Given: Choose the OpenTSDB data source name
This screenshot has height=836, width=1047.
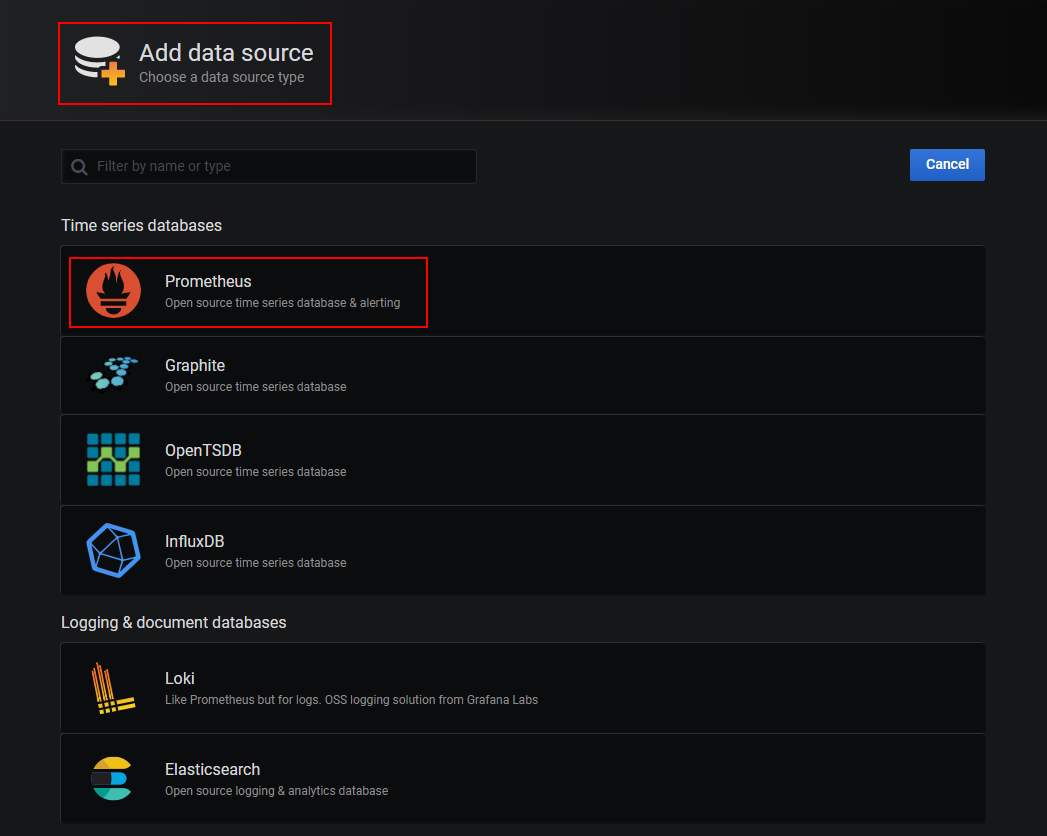Looking at the screenshot, I should tap(203, 451).
